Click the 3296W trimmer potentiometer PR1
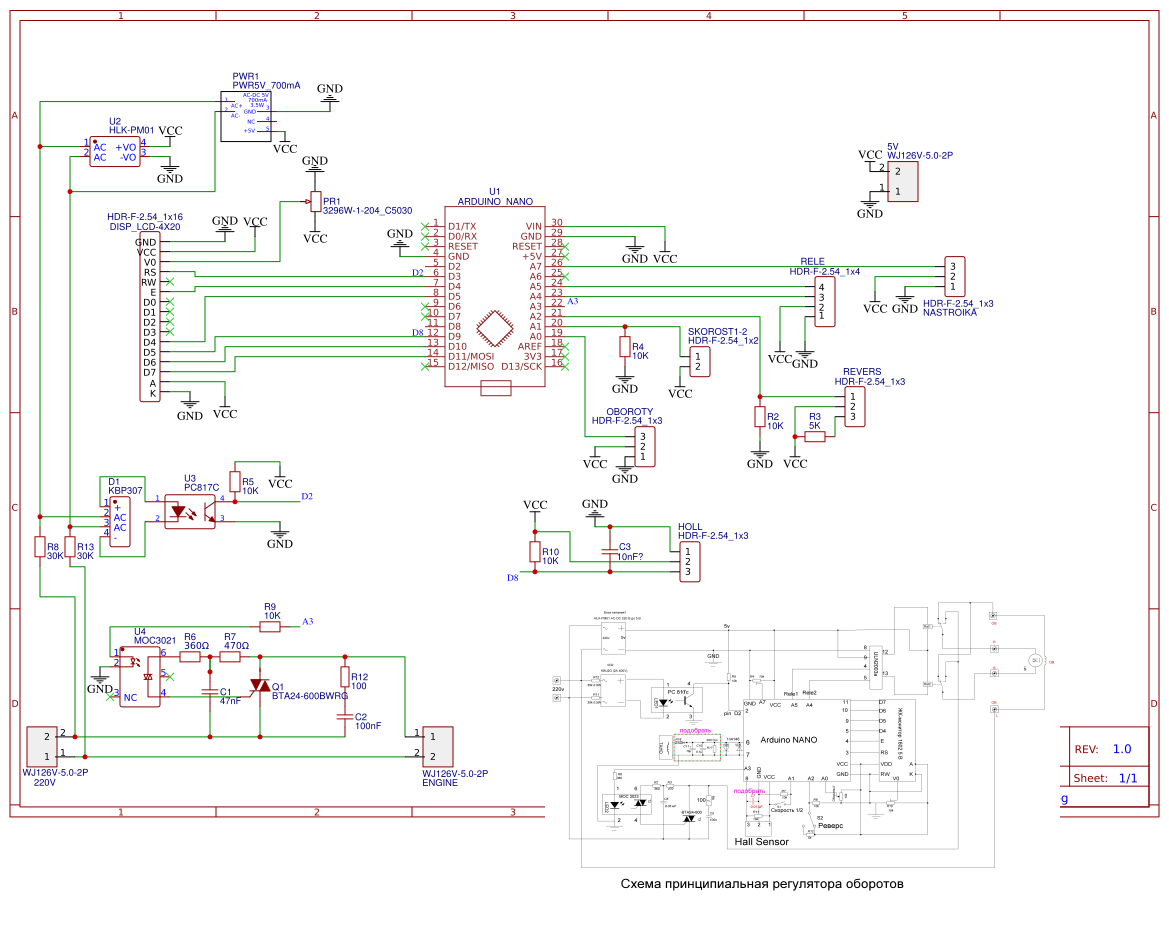 pos(314,200)
